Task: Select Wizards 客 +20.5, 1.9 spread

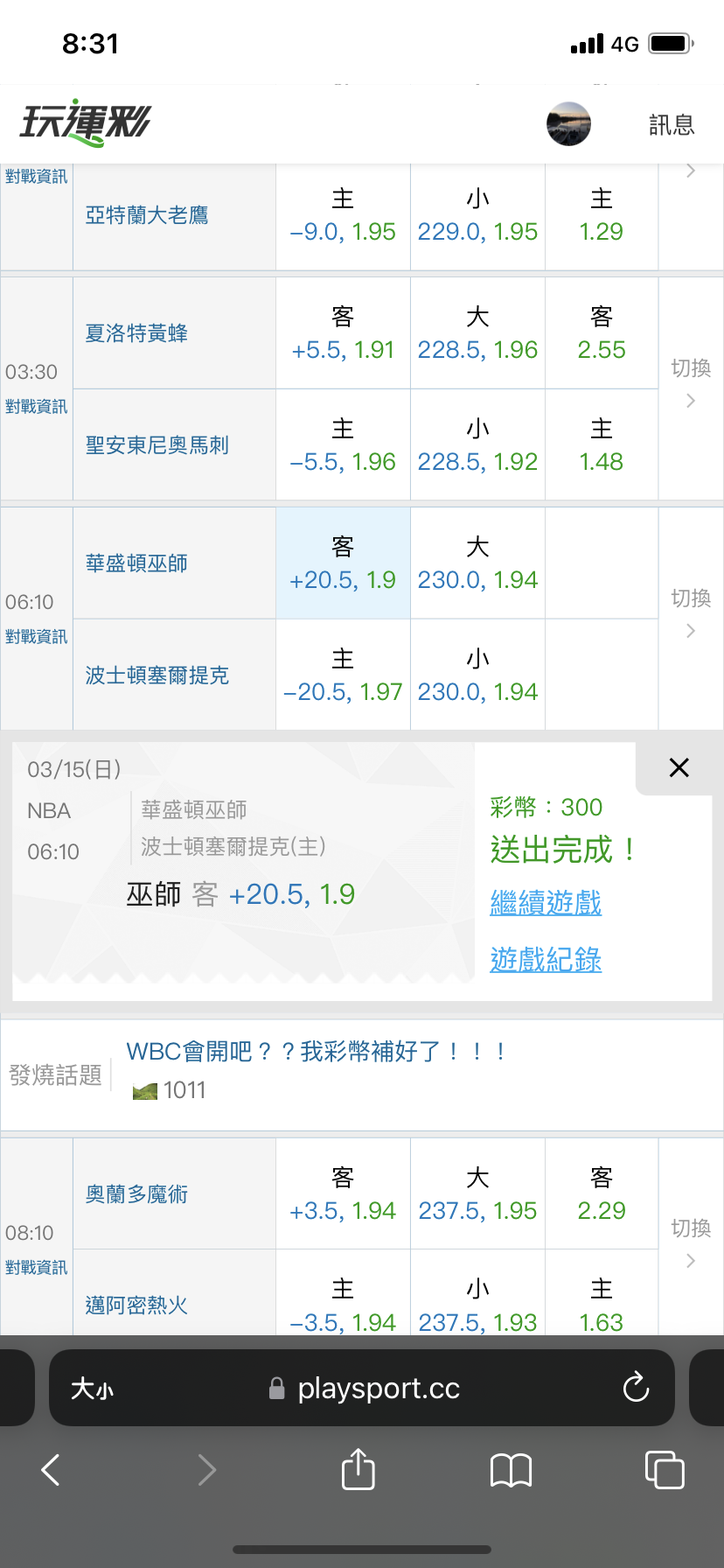Action: (x=343, y=563)
